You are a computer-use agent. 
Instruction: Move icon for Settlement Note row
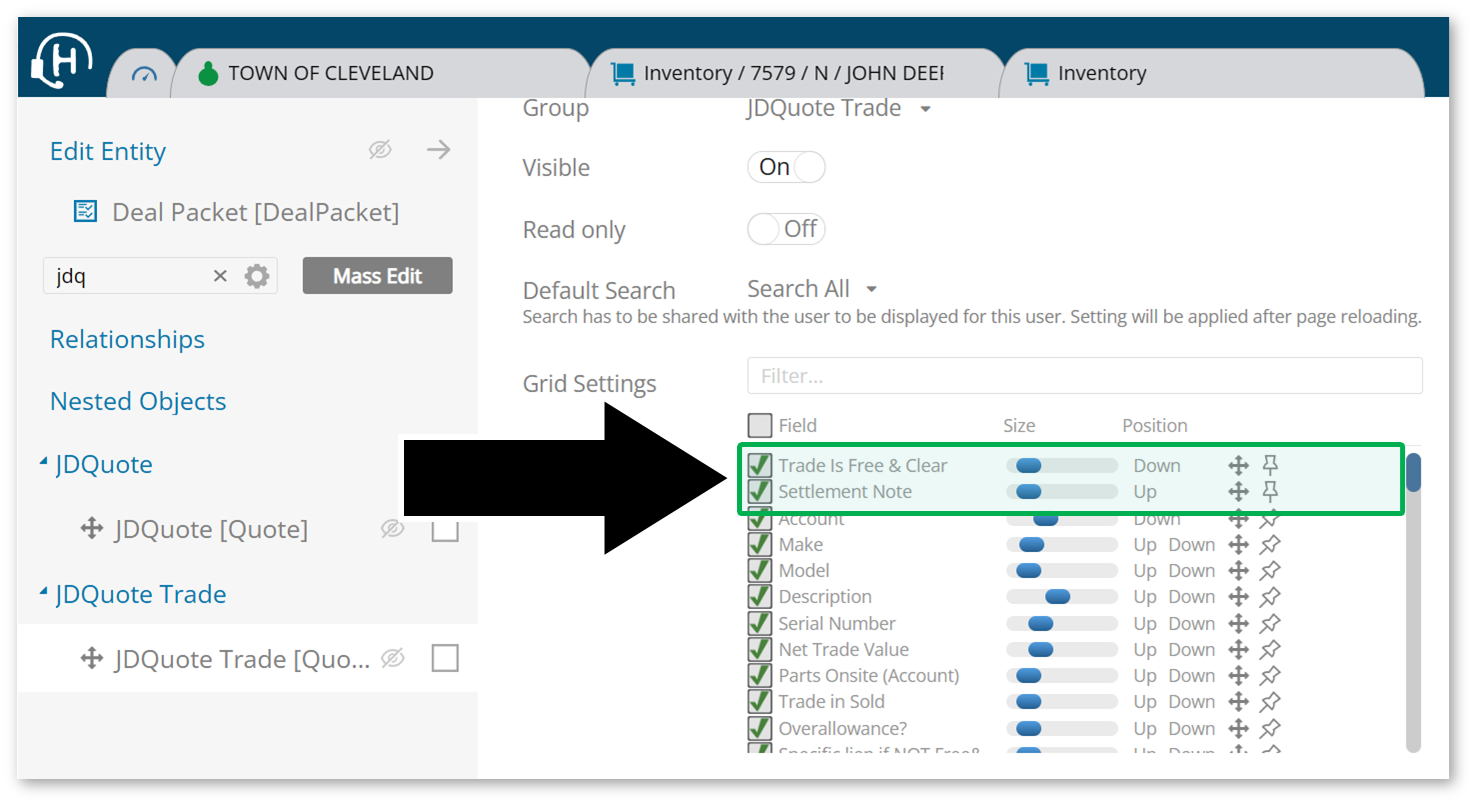(1238, 491)
